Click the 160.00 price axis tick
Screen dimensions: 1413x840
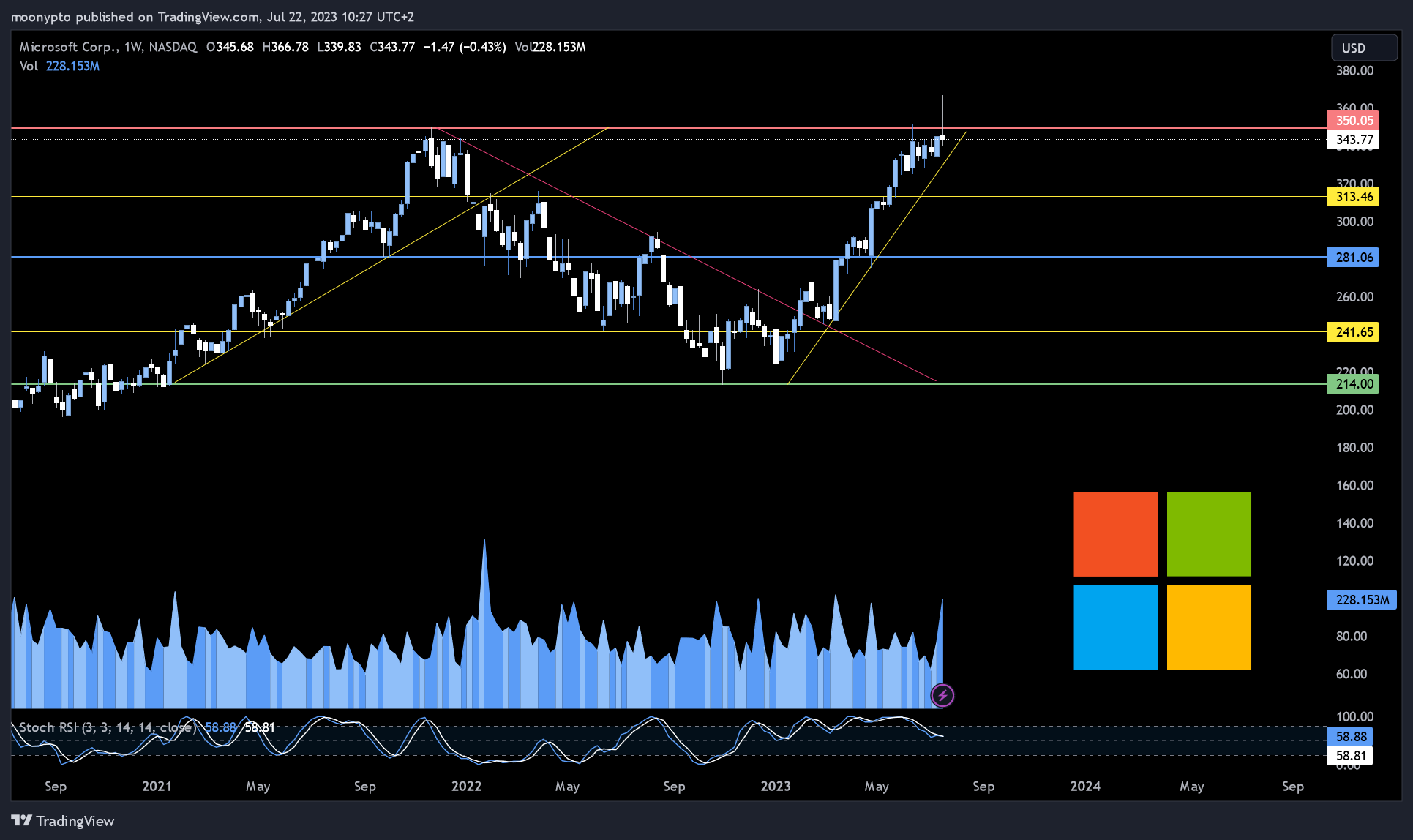(x=1354, y=485)
